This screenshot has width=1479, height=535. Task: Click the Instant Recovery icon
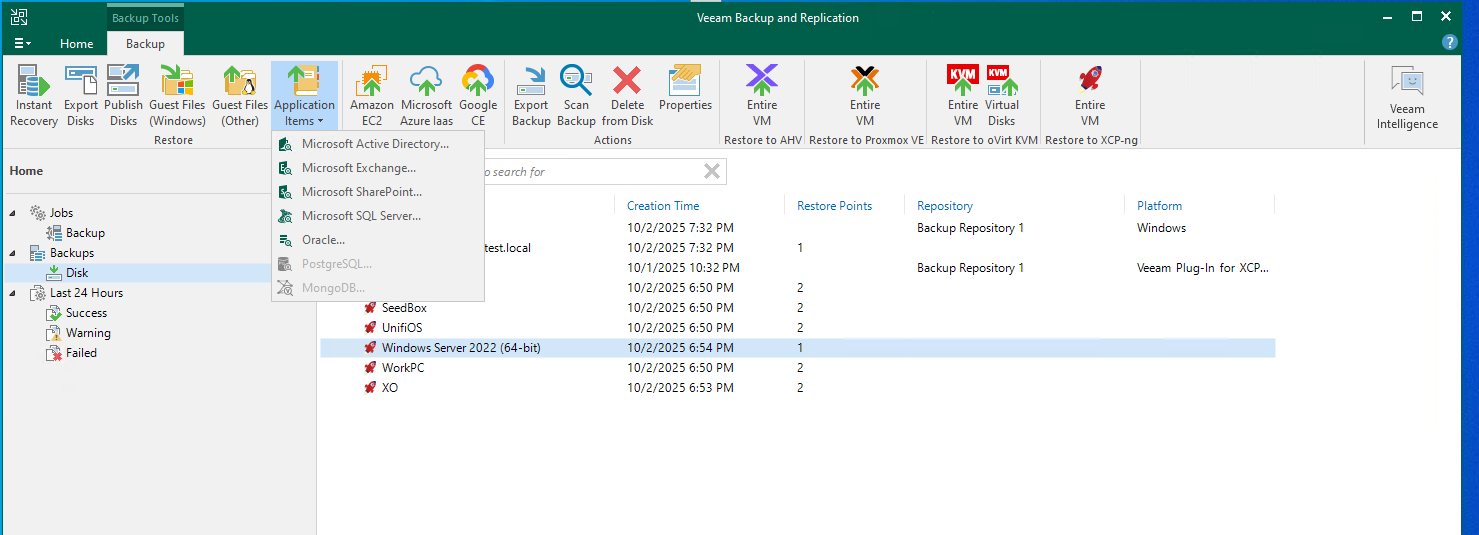coord(33,96)
